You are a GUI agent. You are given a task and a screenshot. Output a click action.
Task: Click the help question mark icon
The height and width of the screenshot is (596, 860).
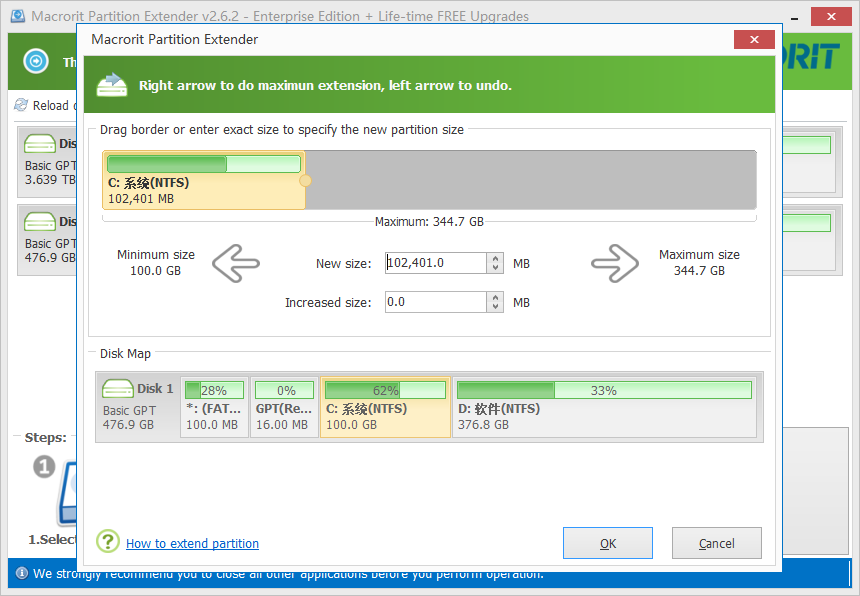(x=108, y=541)
